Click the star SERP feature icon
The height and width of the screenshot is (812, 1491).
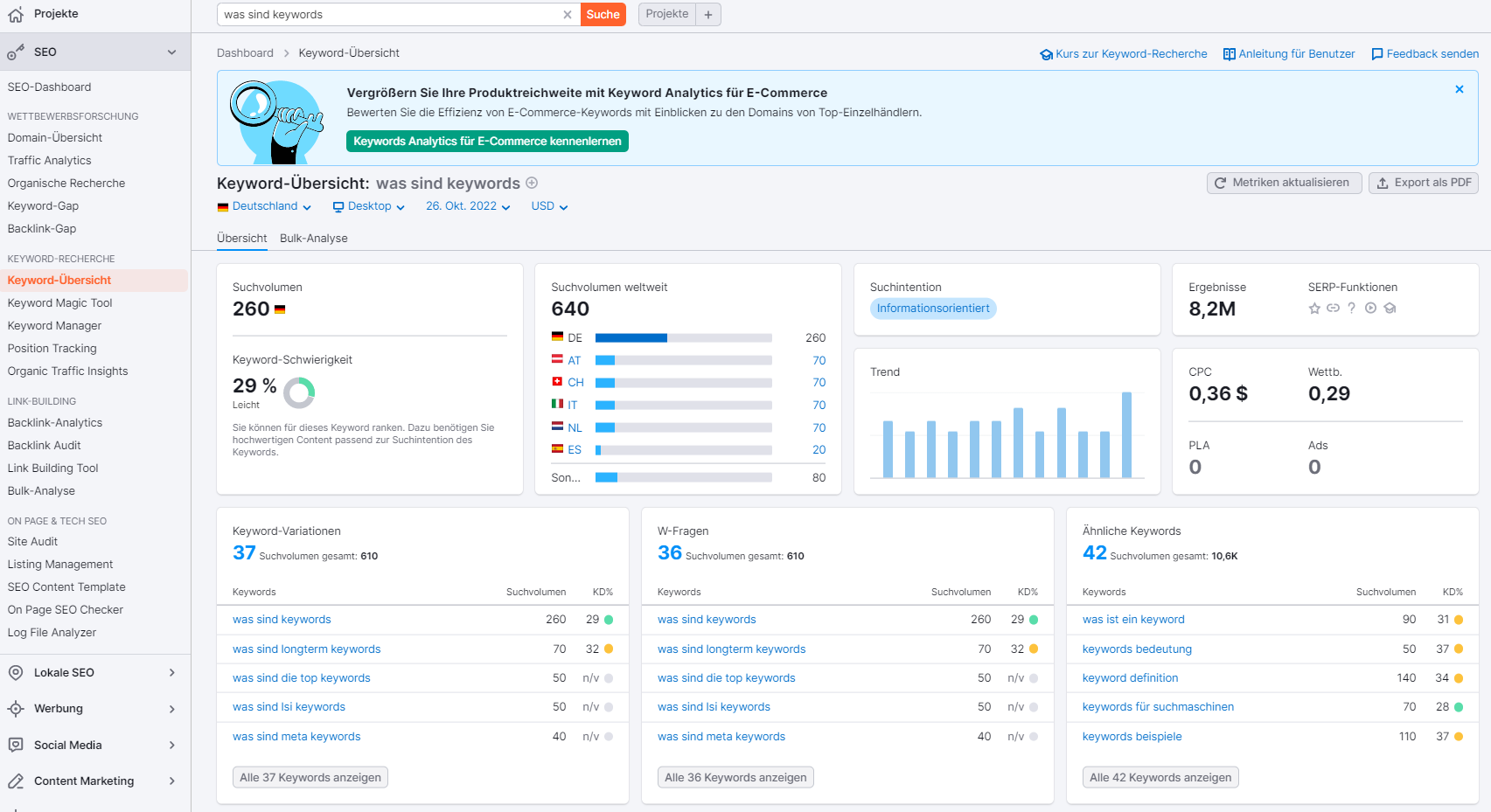coord(1313,309)
